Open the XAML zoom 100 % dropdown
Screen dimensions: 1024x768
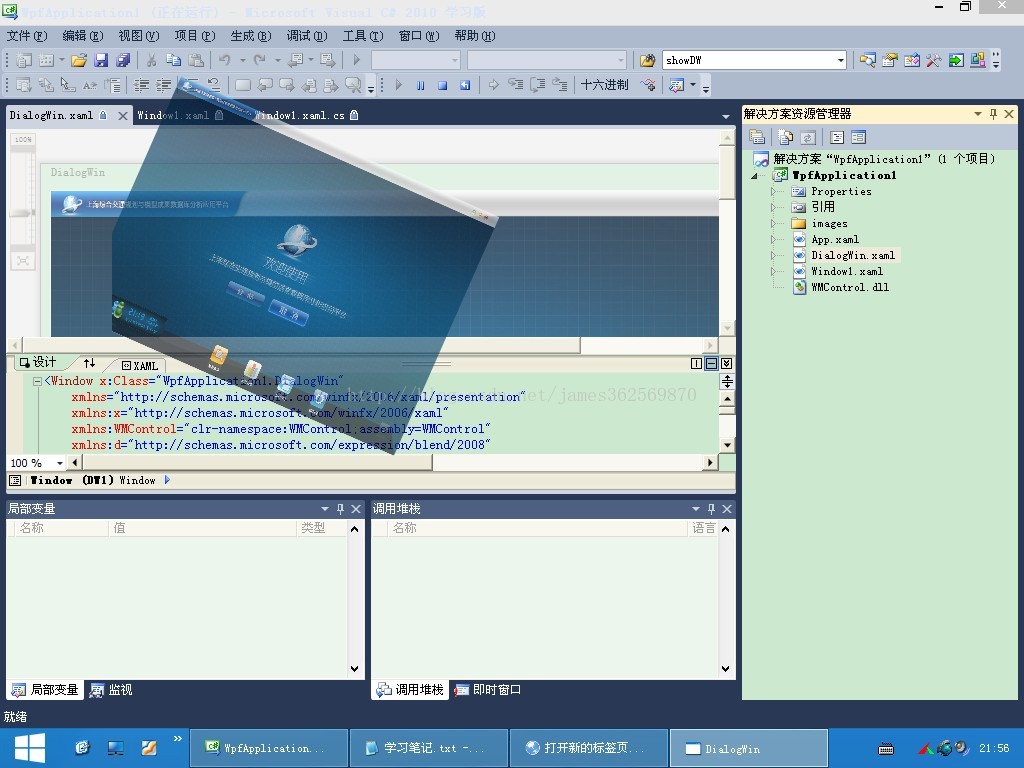(60, 463)
